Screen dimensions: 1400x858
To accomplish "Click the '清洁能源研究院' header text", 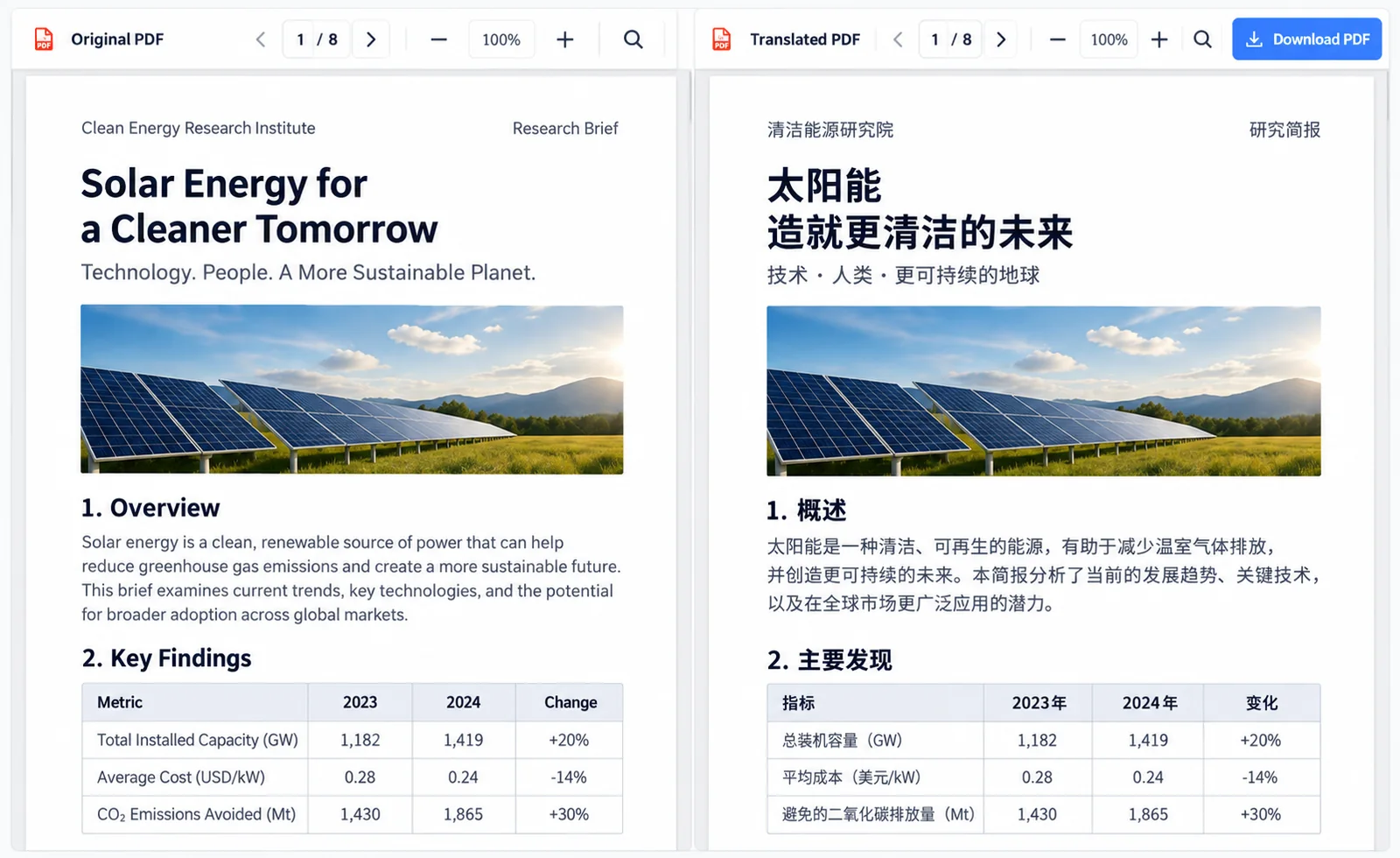I will (x=830, y=130).
